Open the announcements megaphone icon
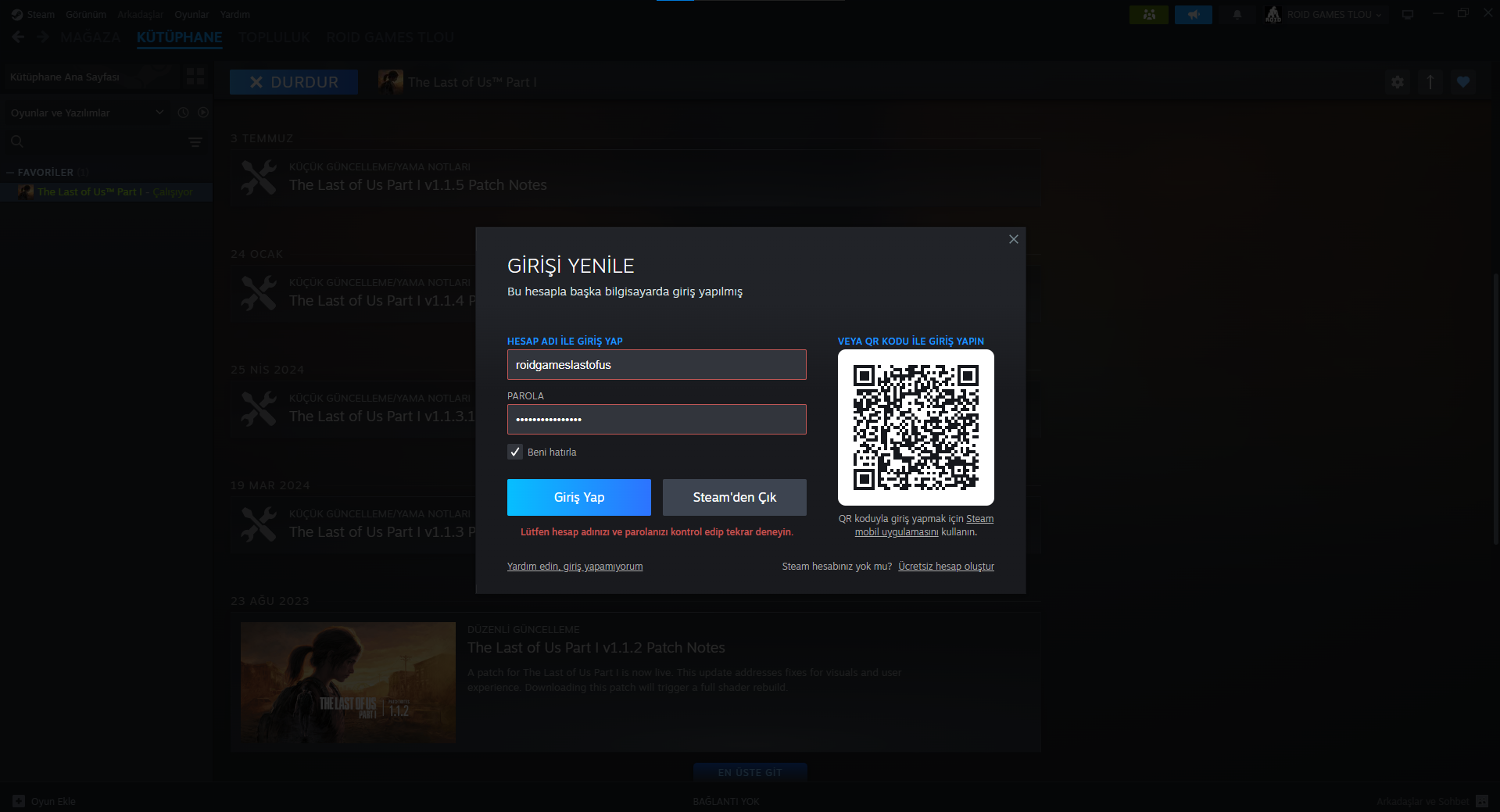This screenshot has width=1500, height=812. coord(1193,15)
